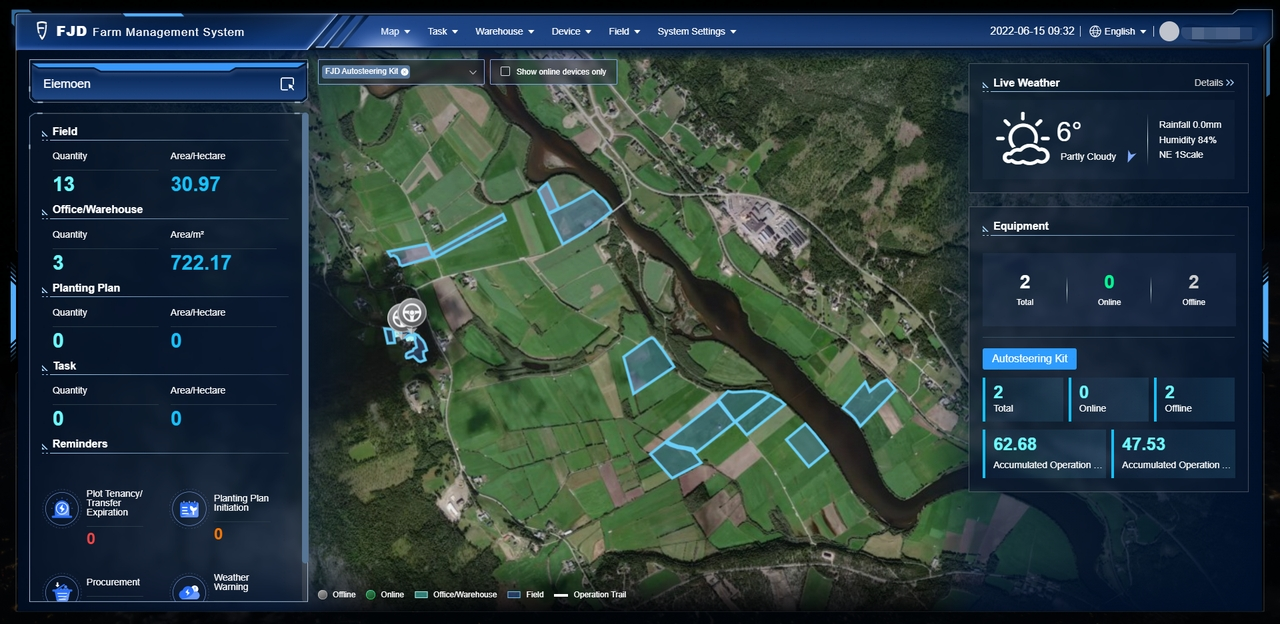The height and width of the screenshot is (624, 1280).
Task: Open the Live Weather Details link
Action: tap(1213, 83)
